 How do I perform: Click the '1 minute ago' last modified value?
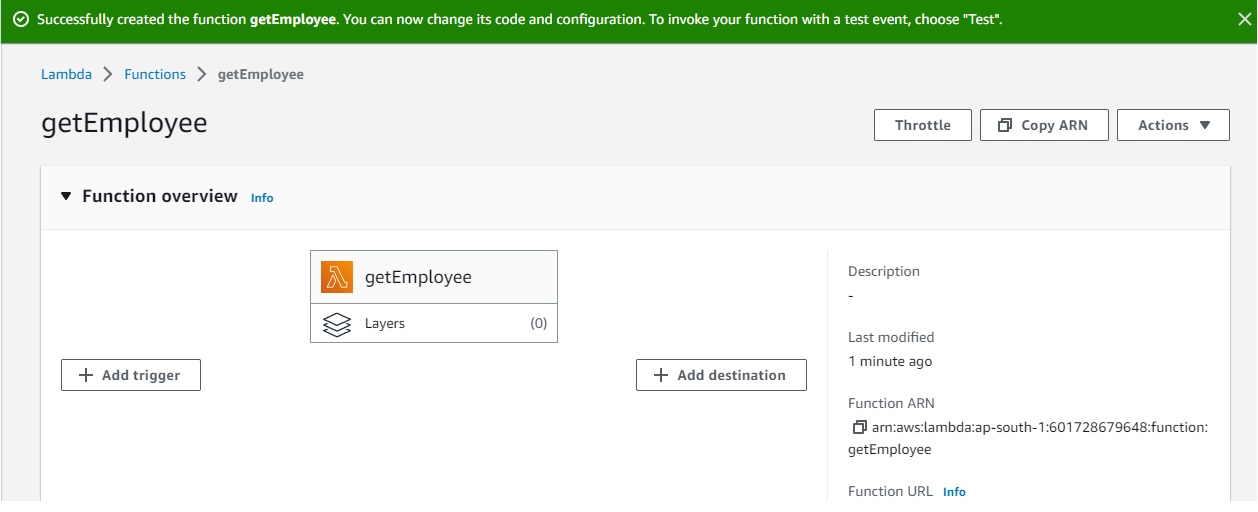[890, 361]
